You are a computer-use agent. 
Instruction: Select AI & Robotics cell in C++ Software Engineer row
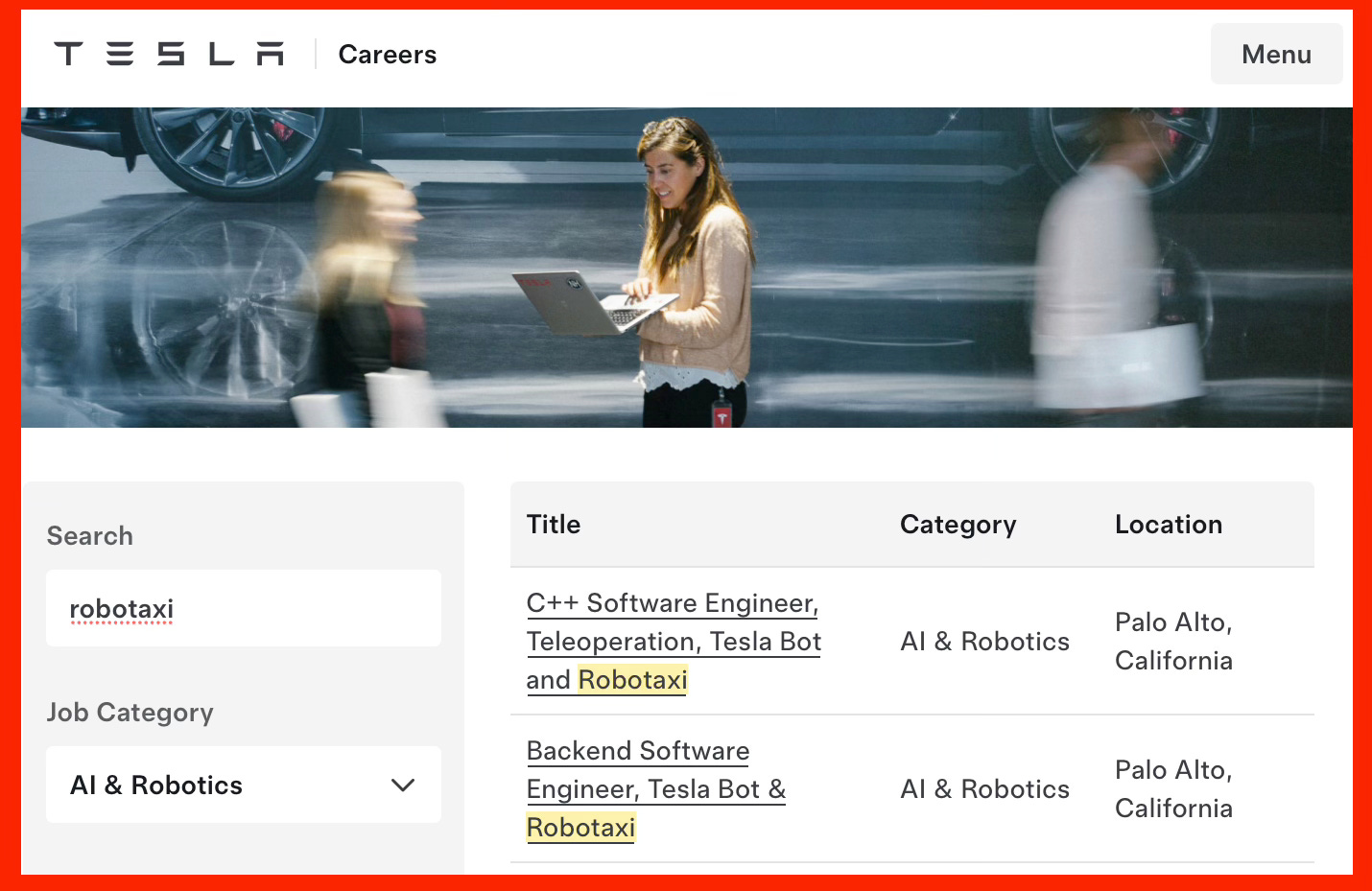pyautogui.click(x=984, y=642)
